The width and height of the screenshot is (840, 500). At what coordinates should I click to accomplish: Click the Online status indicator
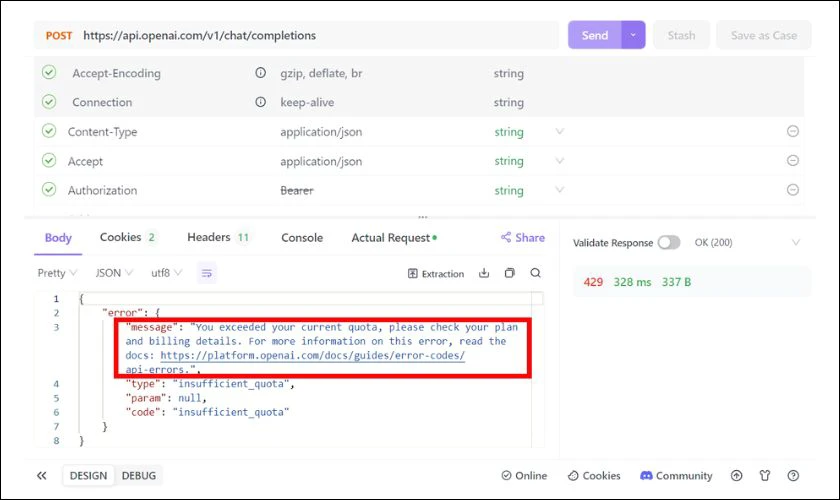tap(524, 475)
